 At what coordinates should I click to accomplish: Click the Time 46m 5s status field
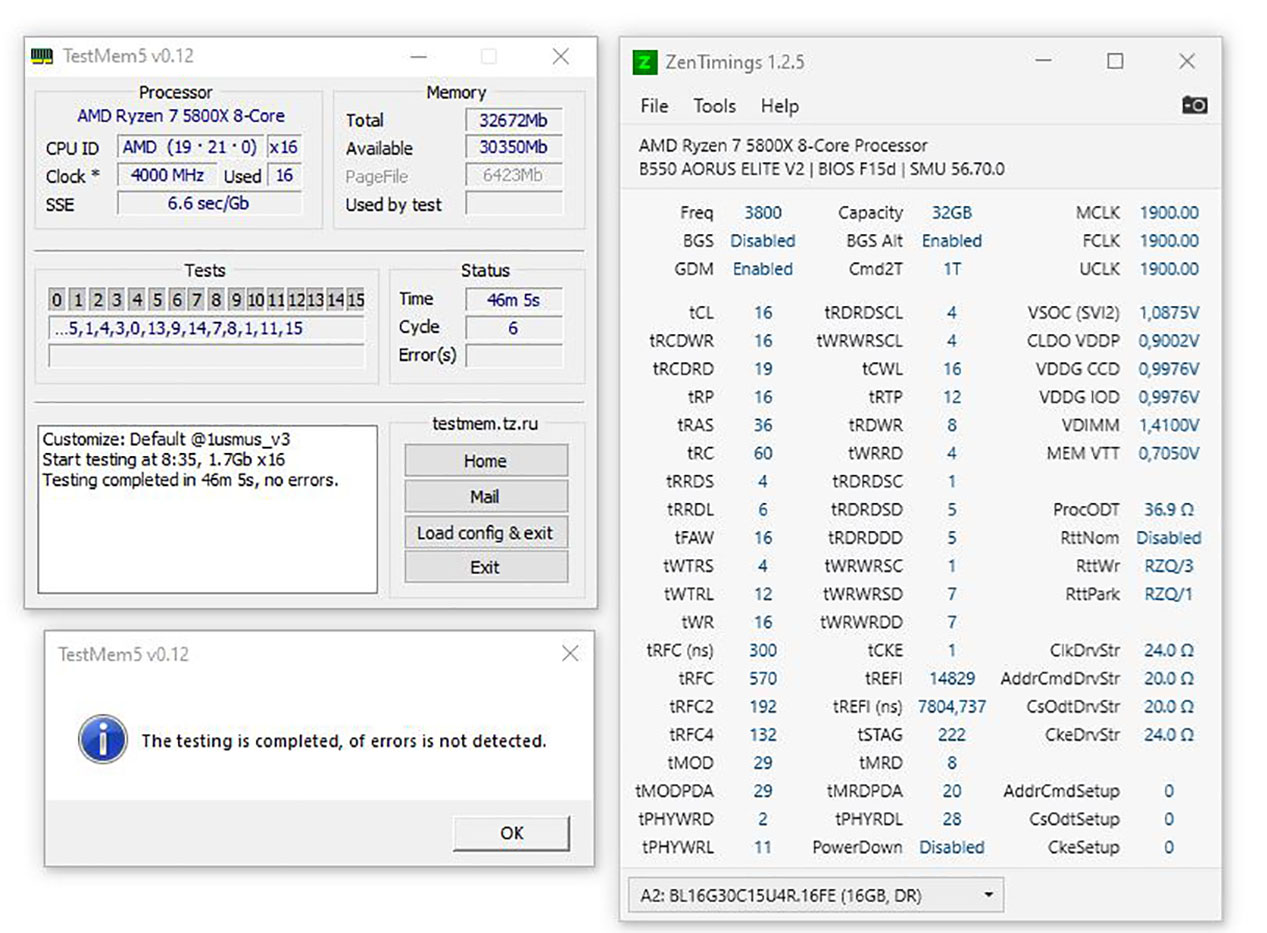[x=513, y=299]
